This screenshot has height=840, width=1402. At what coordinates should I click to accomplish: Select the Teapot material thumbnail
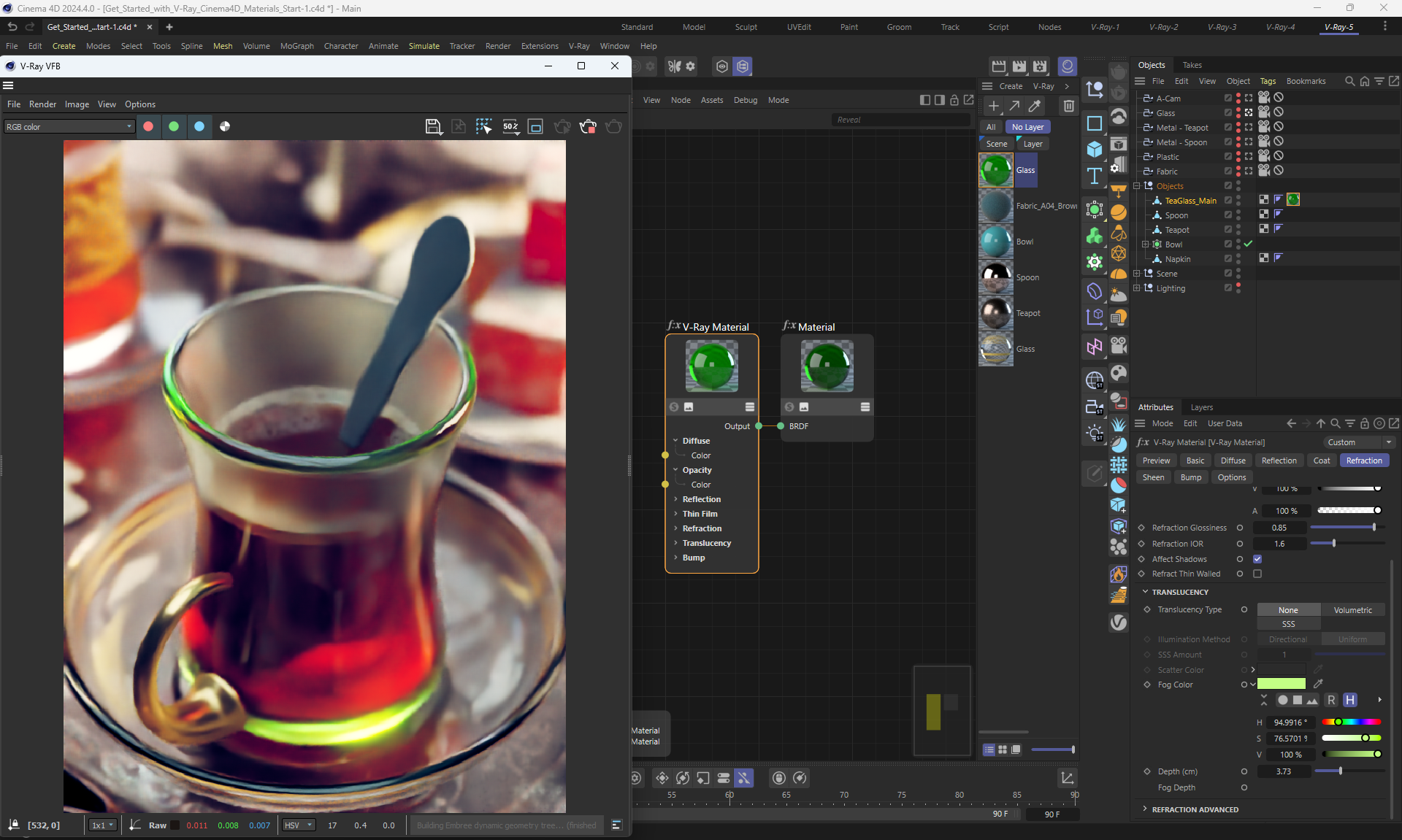[x=995, y=313]
